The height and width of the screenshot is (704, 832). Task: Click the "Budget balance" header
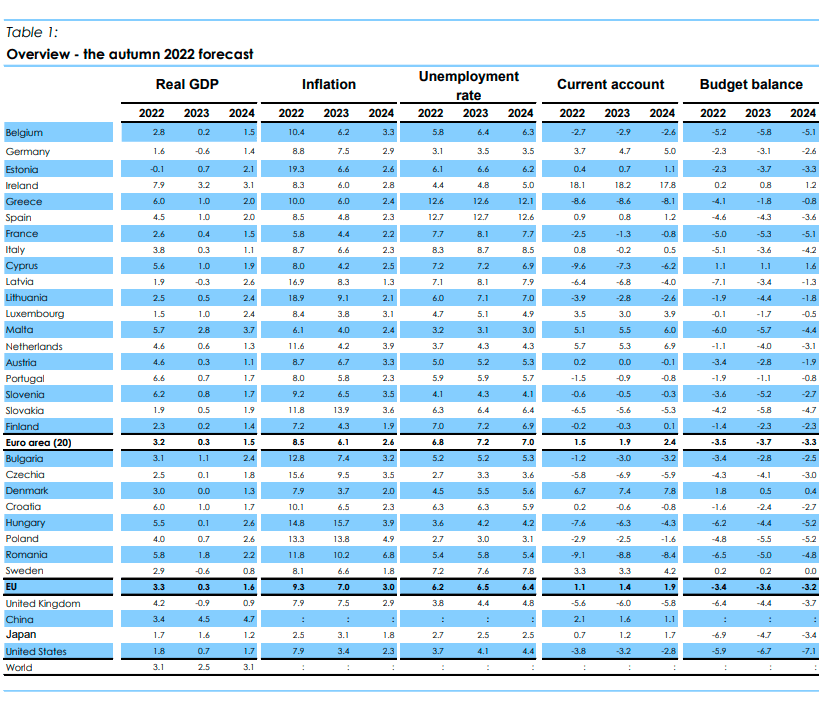coord(750,85)
